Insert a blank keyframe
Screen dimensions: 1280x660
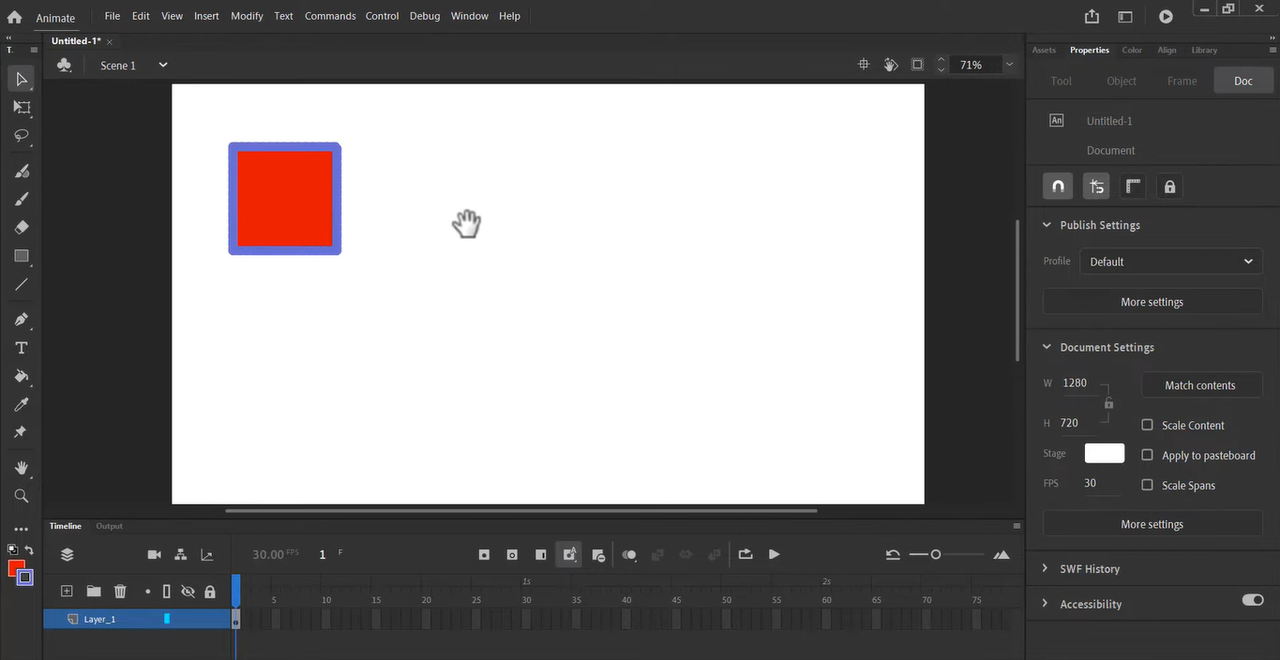[x=512, y=555]
